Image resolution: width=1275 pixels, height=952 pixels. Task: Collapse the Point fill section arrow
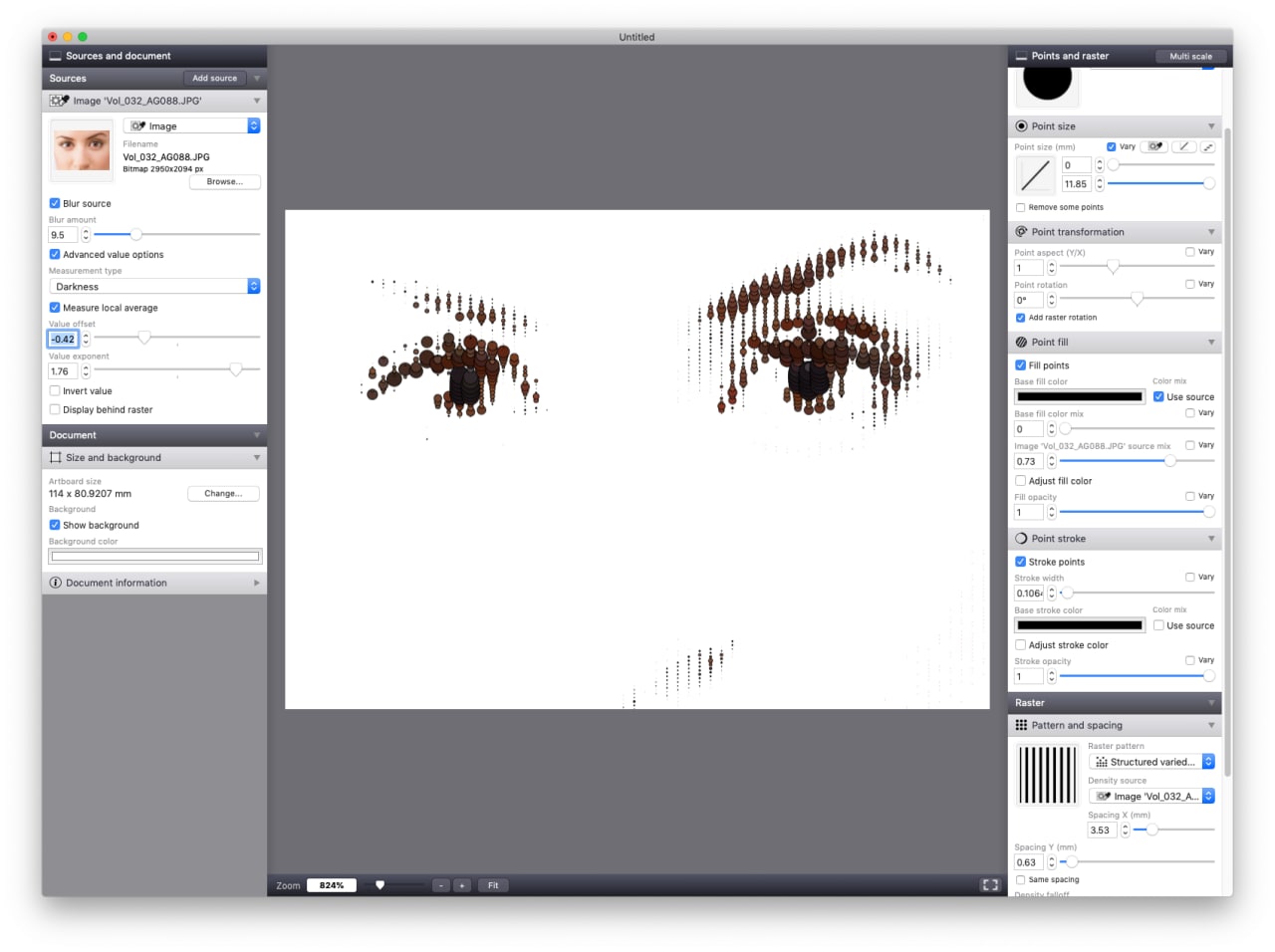[x=1211, y=342]
